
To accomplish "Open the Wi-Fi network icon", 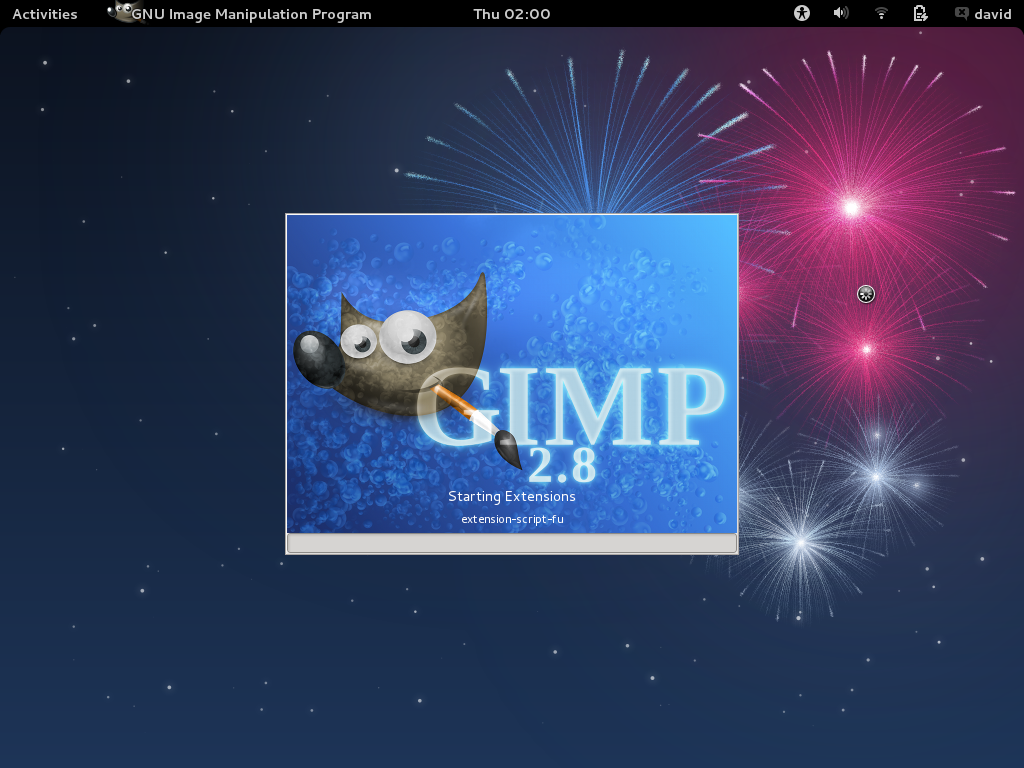I will (x=881, y=13).
